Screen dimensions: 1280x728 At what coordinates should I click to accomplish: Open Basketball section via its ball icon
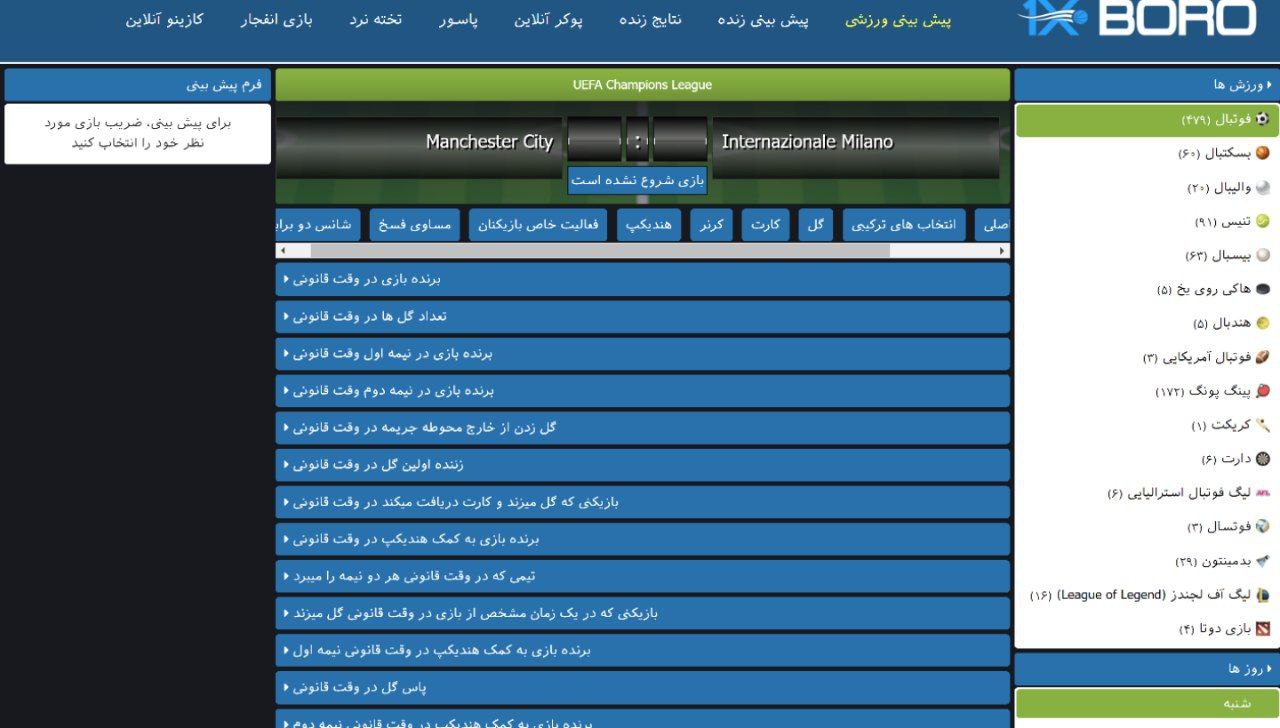[1262, 151]
